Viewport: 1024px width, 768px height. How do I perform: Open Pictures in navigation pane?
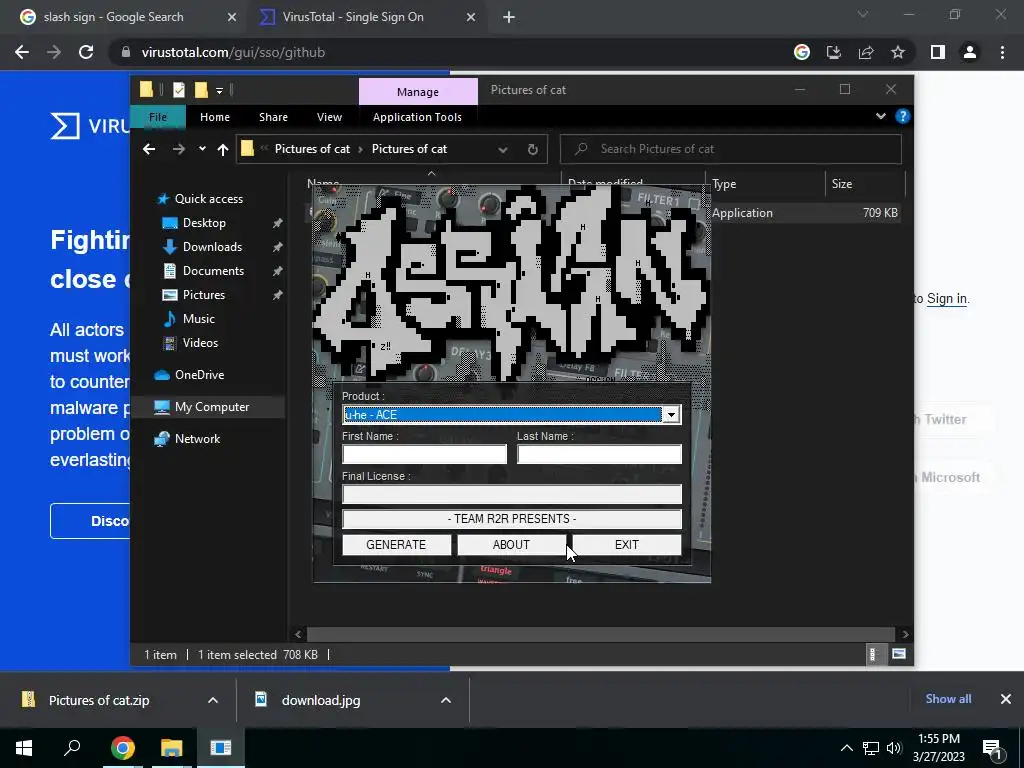tap(204, 295)
